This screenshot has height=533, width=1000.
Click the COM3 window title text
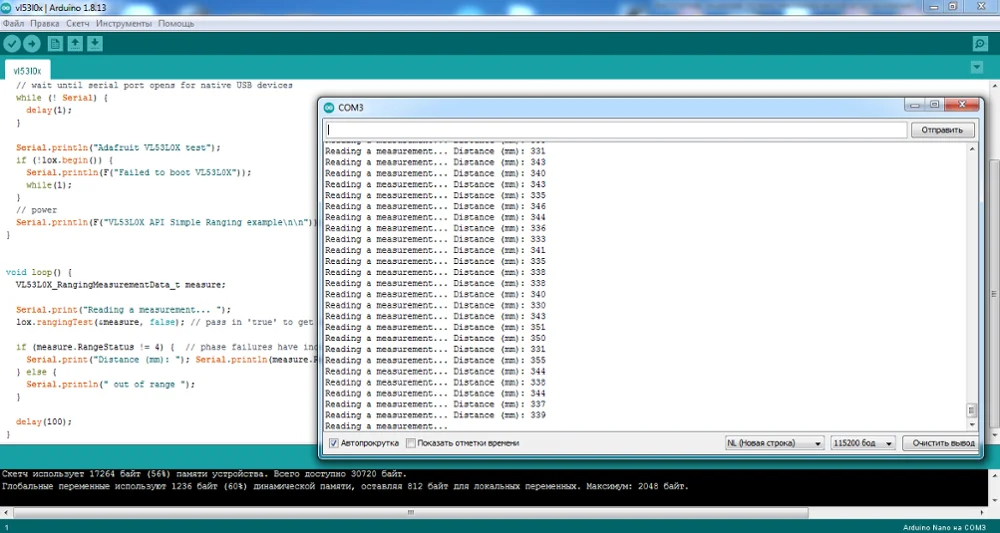[x=351, y=108]
